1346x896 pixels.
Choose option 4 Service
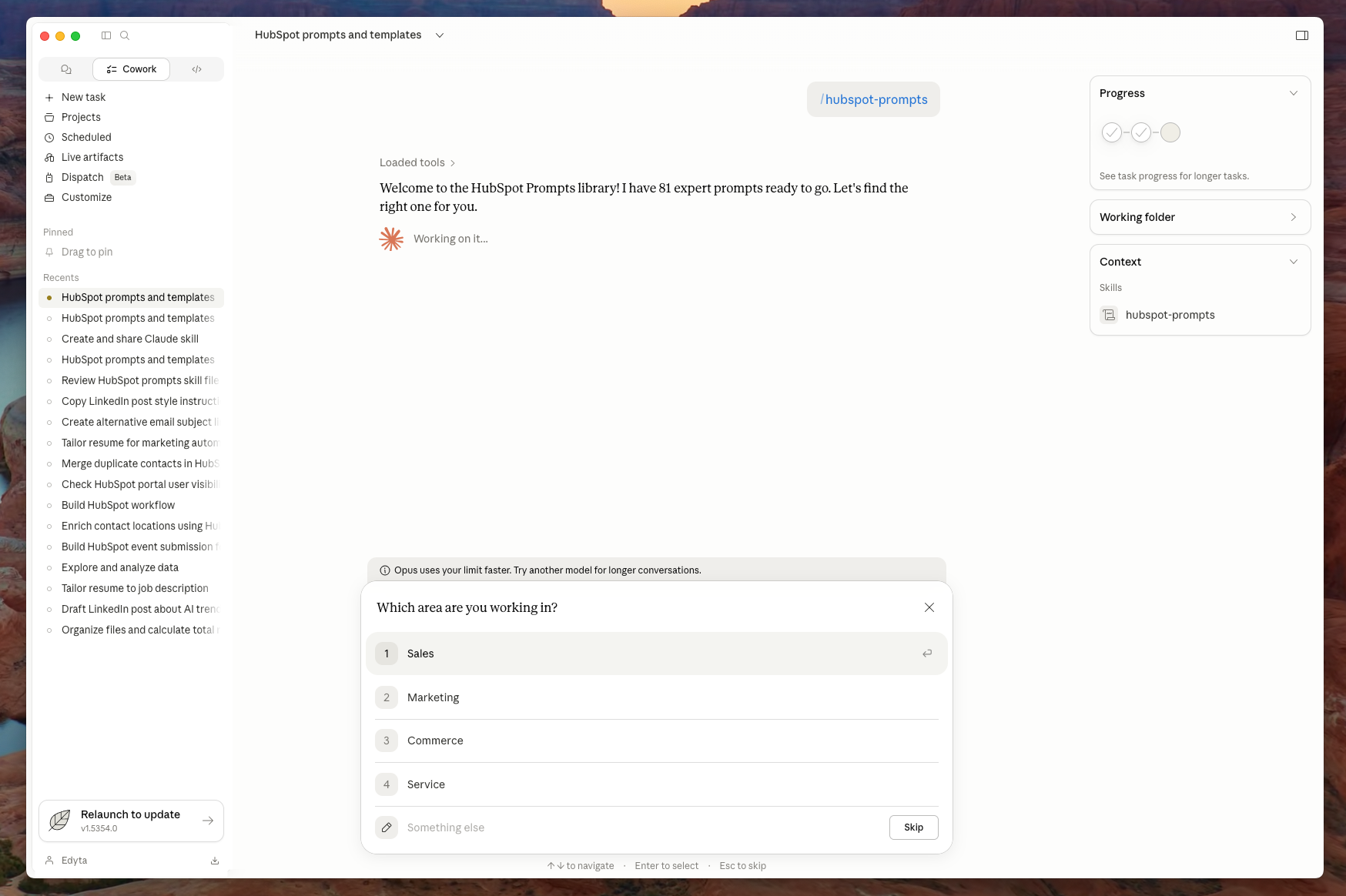coord(657,784)
